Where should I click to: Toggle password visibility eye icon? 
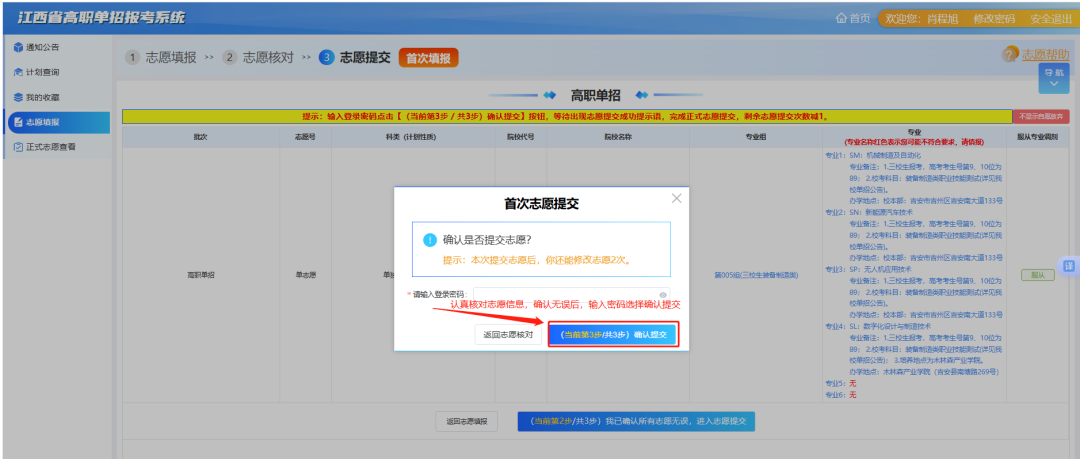coord(664,295)
